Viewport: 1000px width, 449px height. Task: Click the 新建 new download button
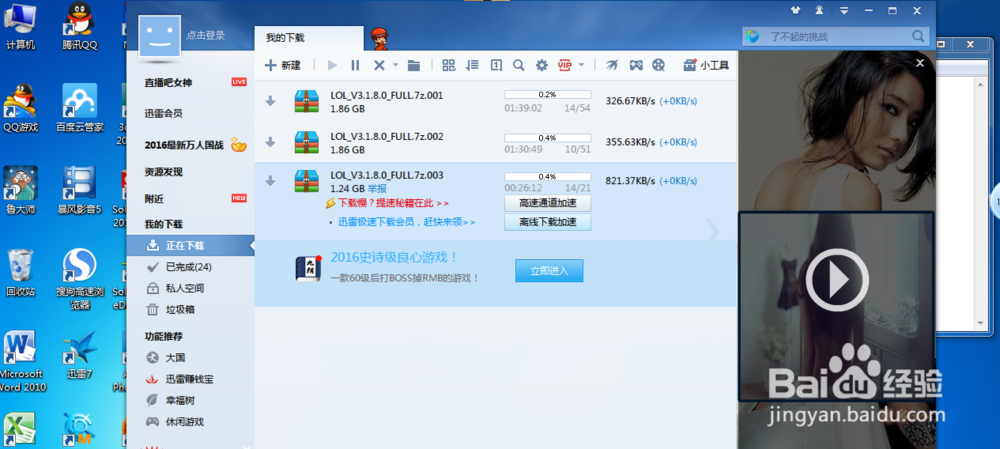282,65
